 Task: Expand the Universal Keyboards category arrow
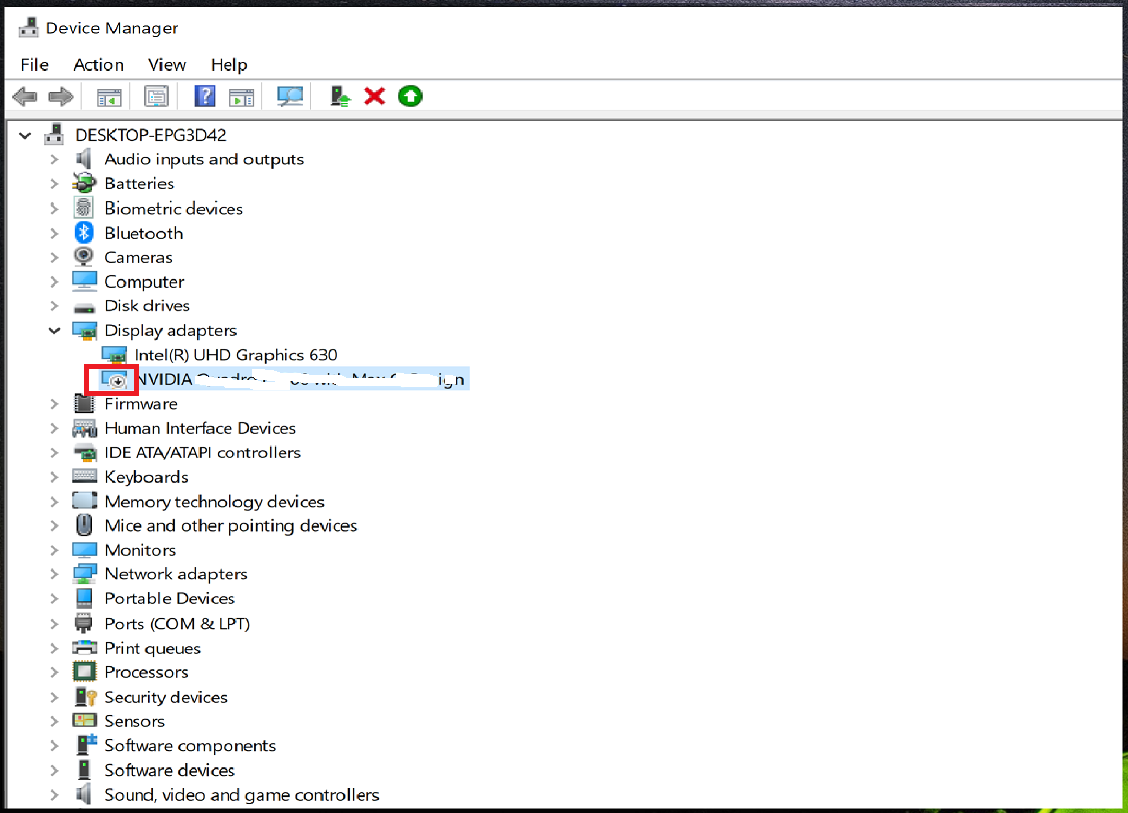click(x=55, y=477)
